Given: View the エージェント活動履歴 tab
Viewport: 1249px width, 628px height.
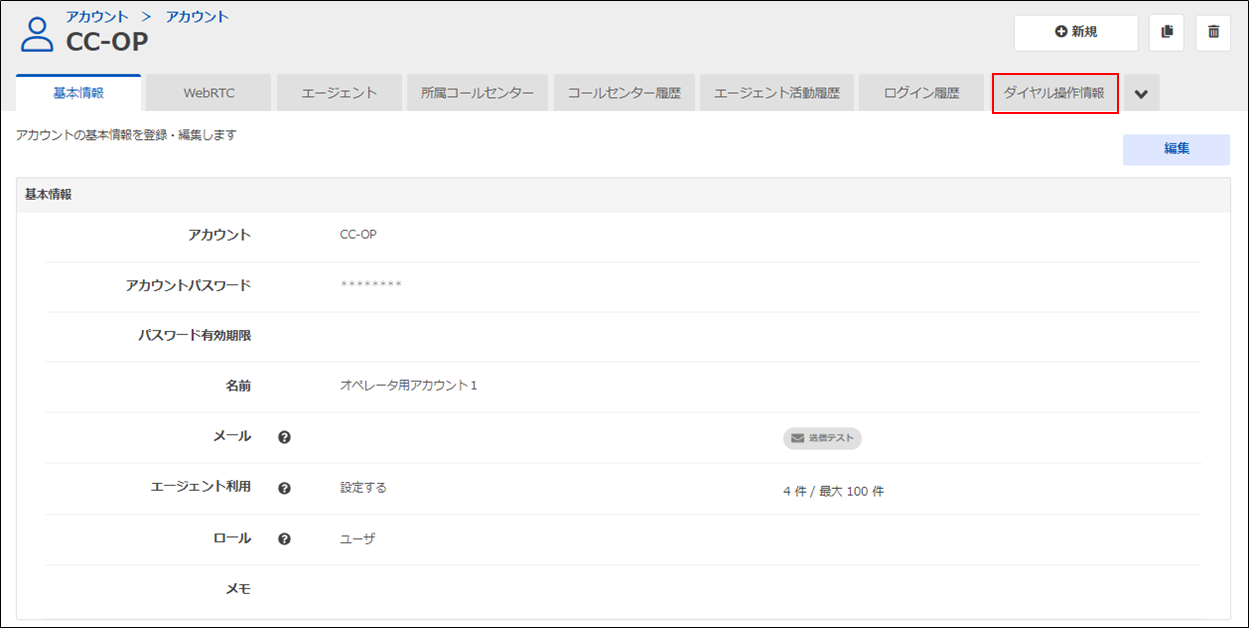Looking at the screenshot, I should [776, 93].
